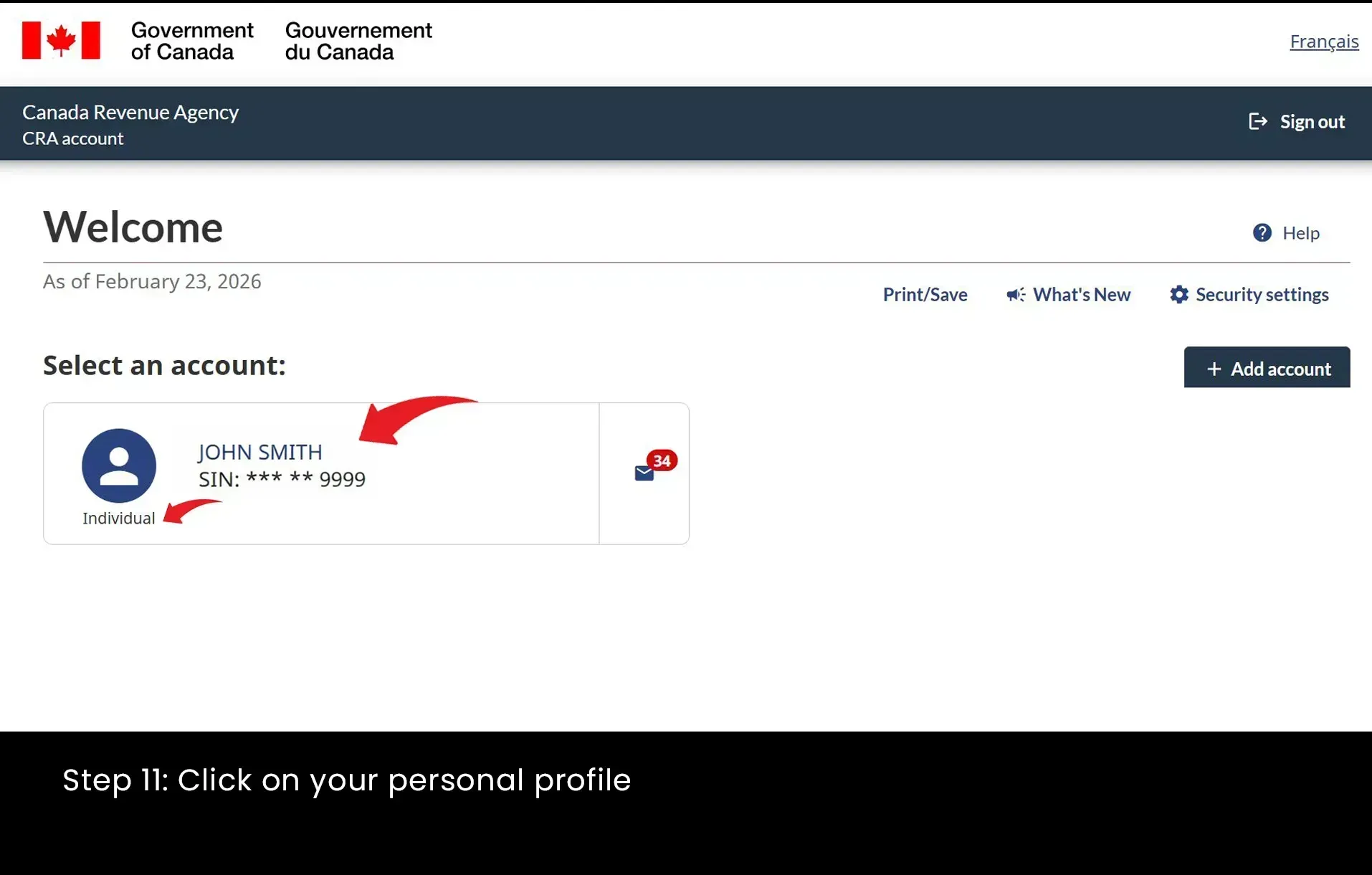
Task: Click the CRA account header text
Action: 73,138
